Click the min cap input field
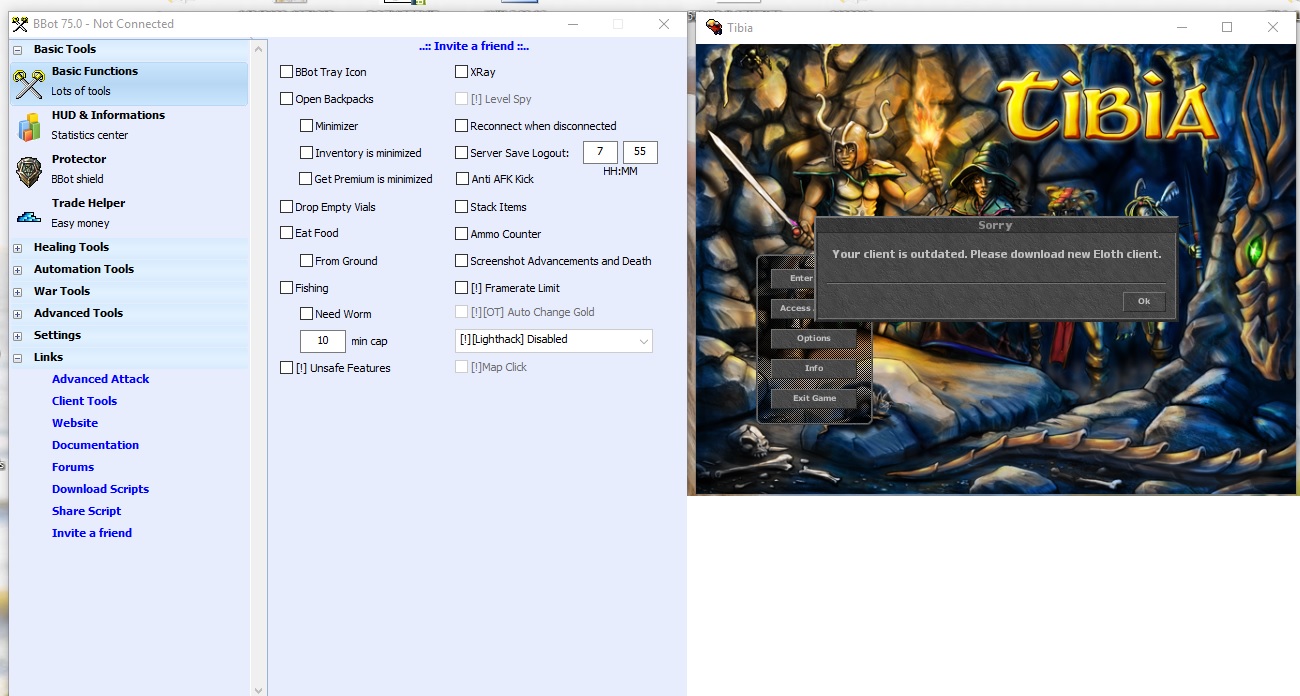1300x696 pixels. pyautogui.click(x=323, y=341)
